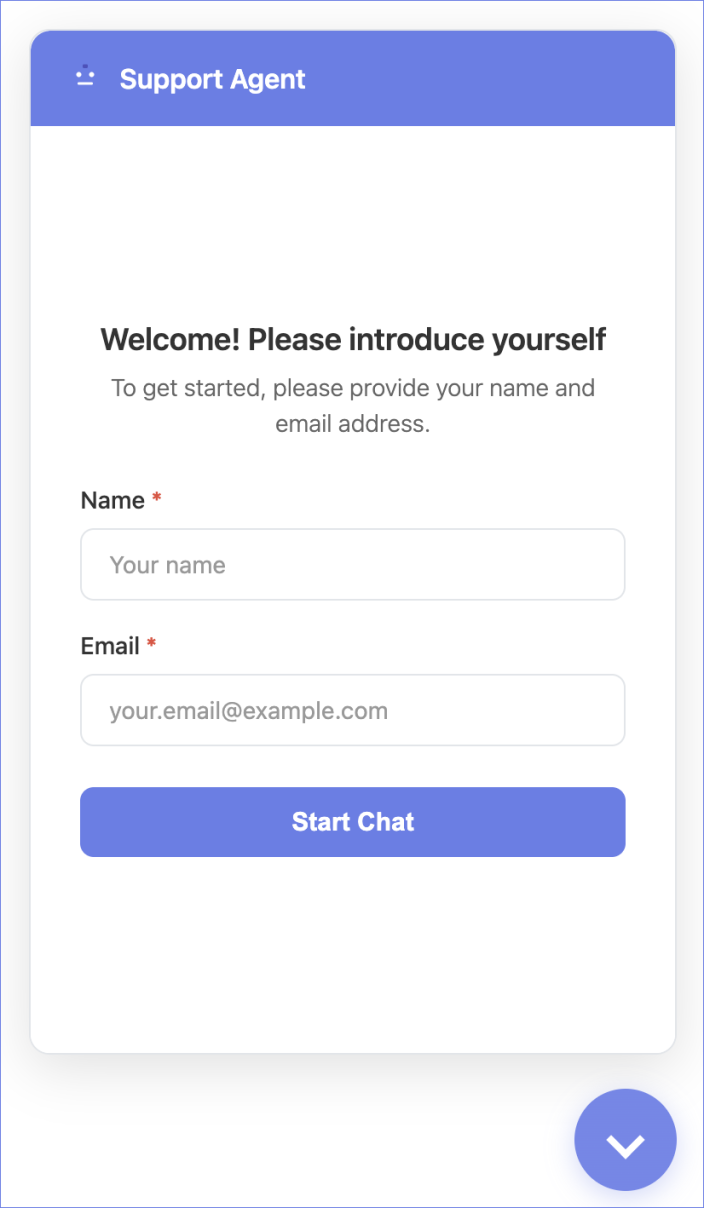Click the "Name" field label
The width and height of the screenshot is (704, 1208).
(112, 501)
